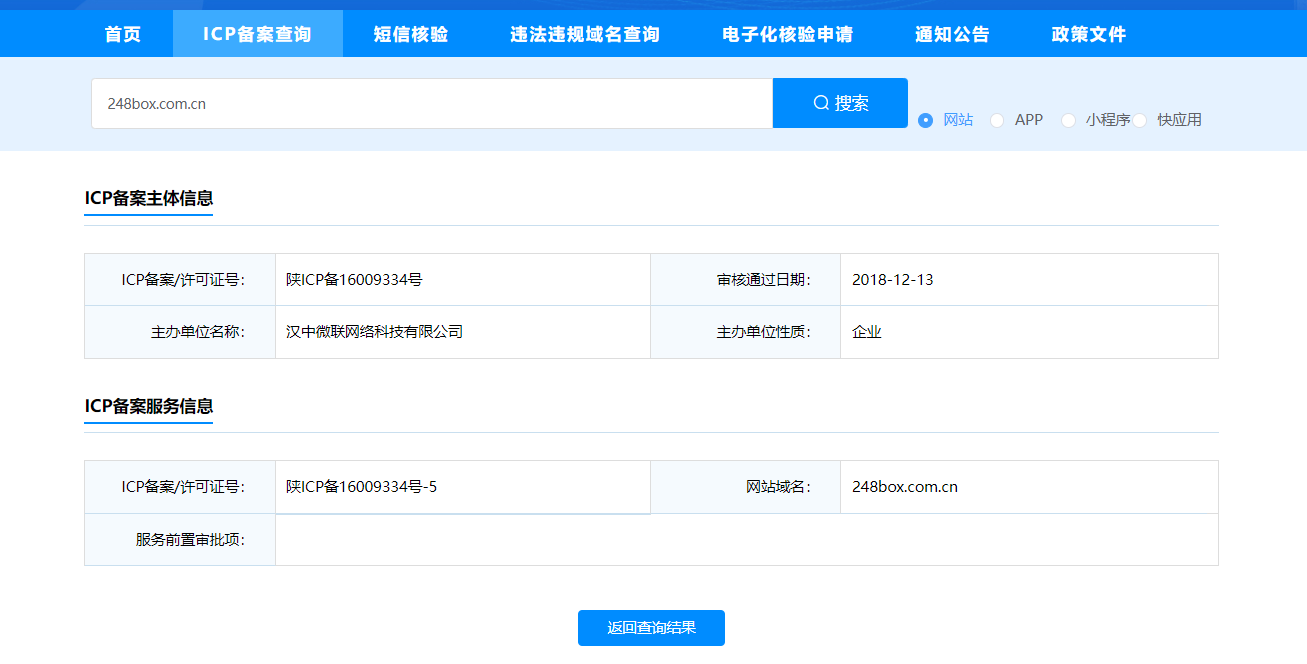Click 返回查询结果 button

click(651, 628)
